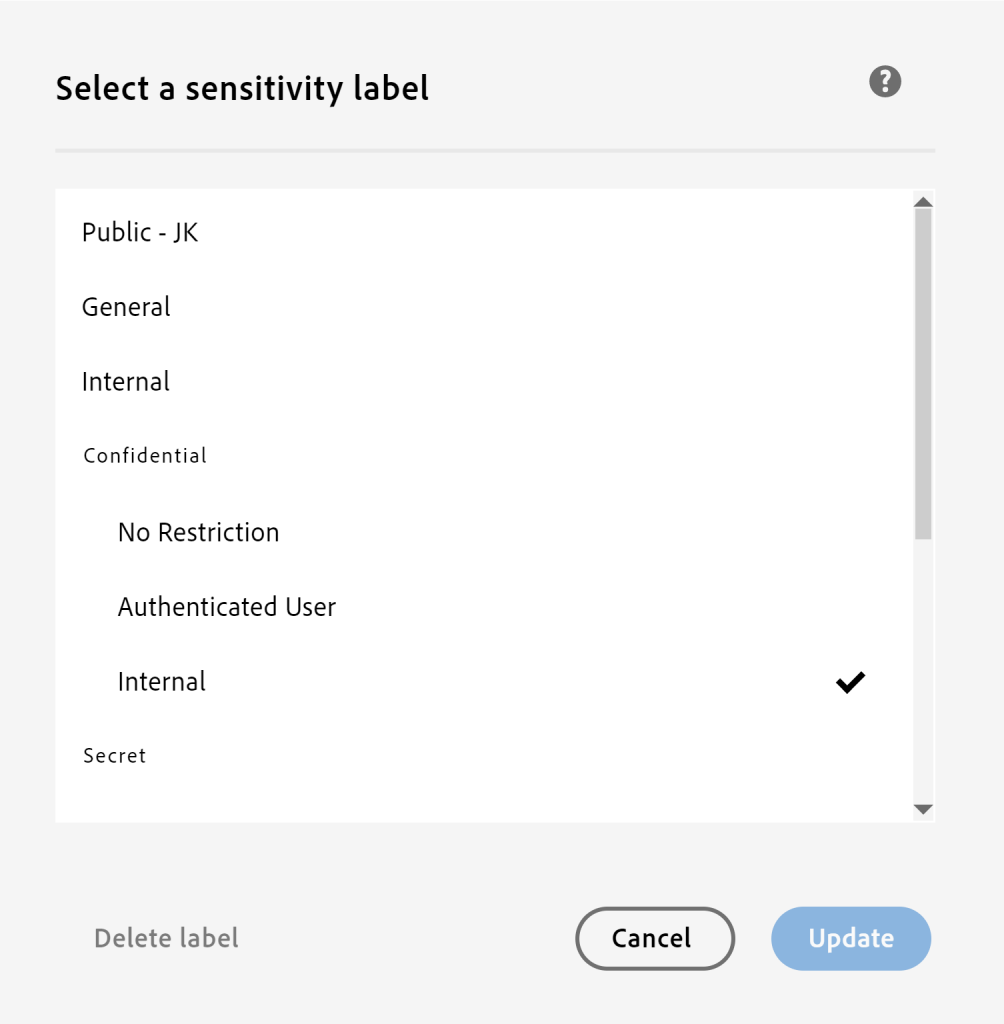
Task: Click the Update button
Action: (851, 938)
